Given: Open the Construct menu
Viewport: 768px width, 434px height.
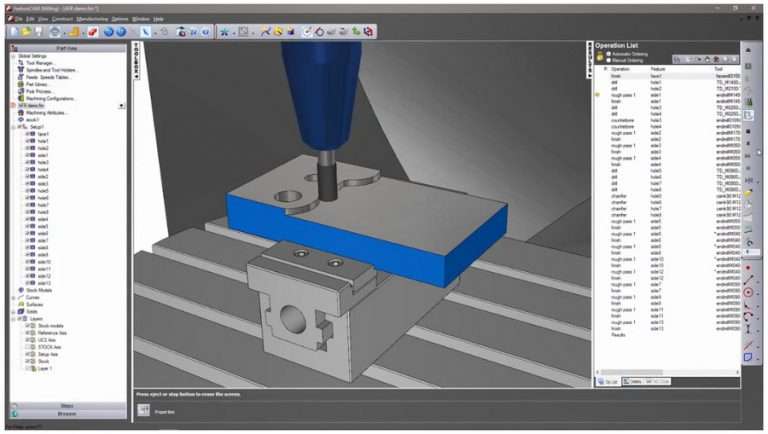Looking at the screenshot, I should (x=62, y=19).
